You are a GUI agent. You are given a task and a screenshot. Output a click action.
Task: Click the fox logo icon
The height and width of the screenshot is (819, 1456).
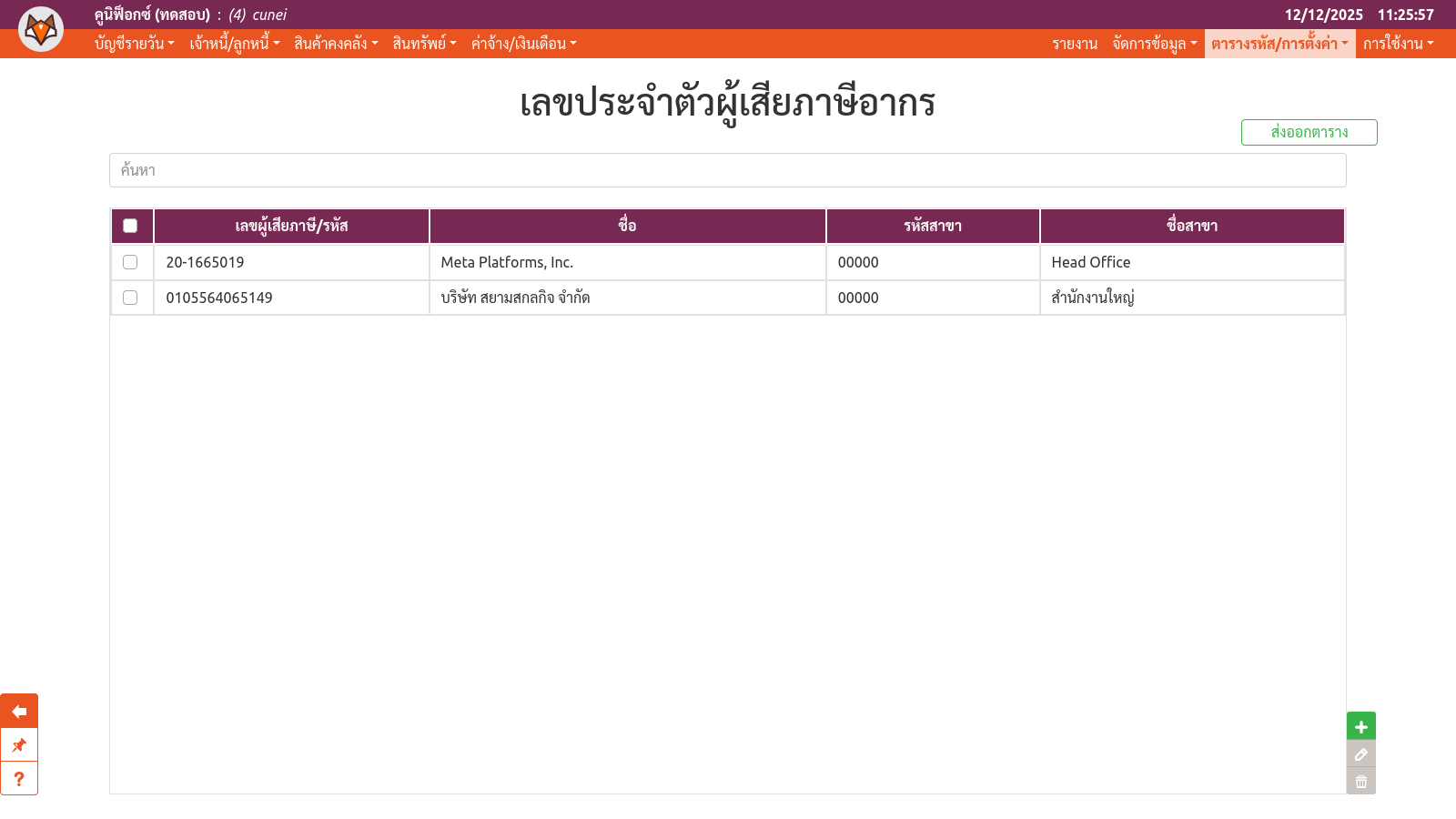[41, 29]
